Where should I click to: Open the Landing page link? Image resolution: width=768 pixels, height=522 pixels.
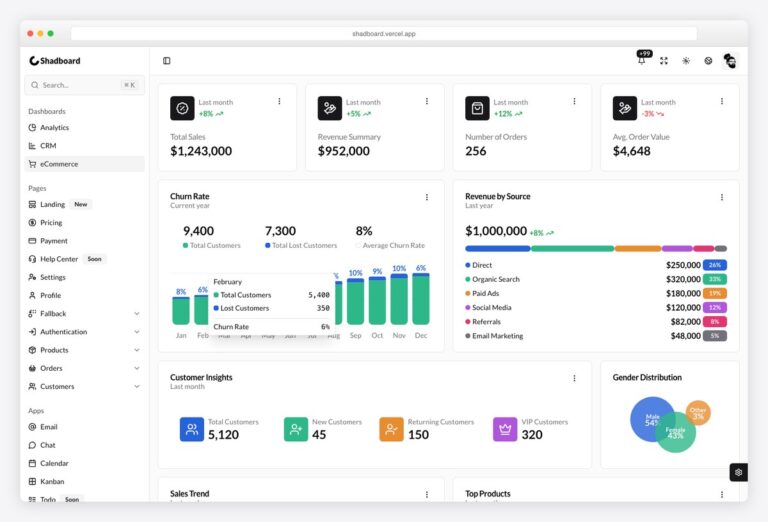point(84,204)
